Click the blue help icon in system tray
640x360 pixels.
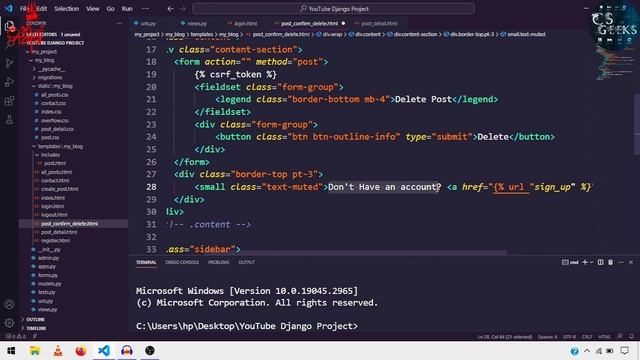point(574,351)
